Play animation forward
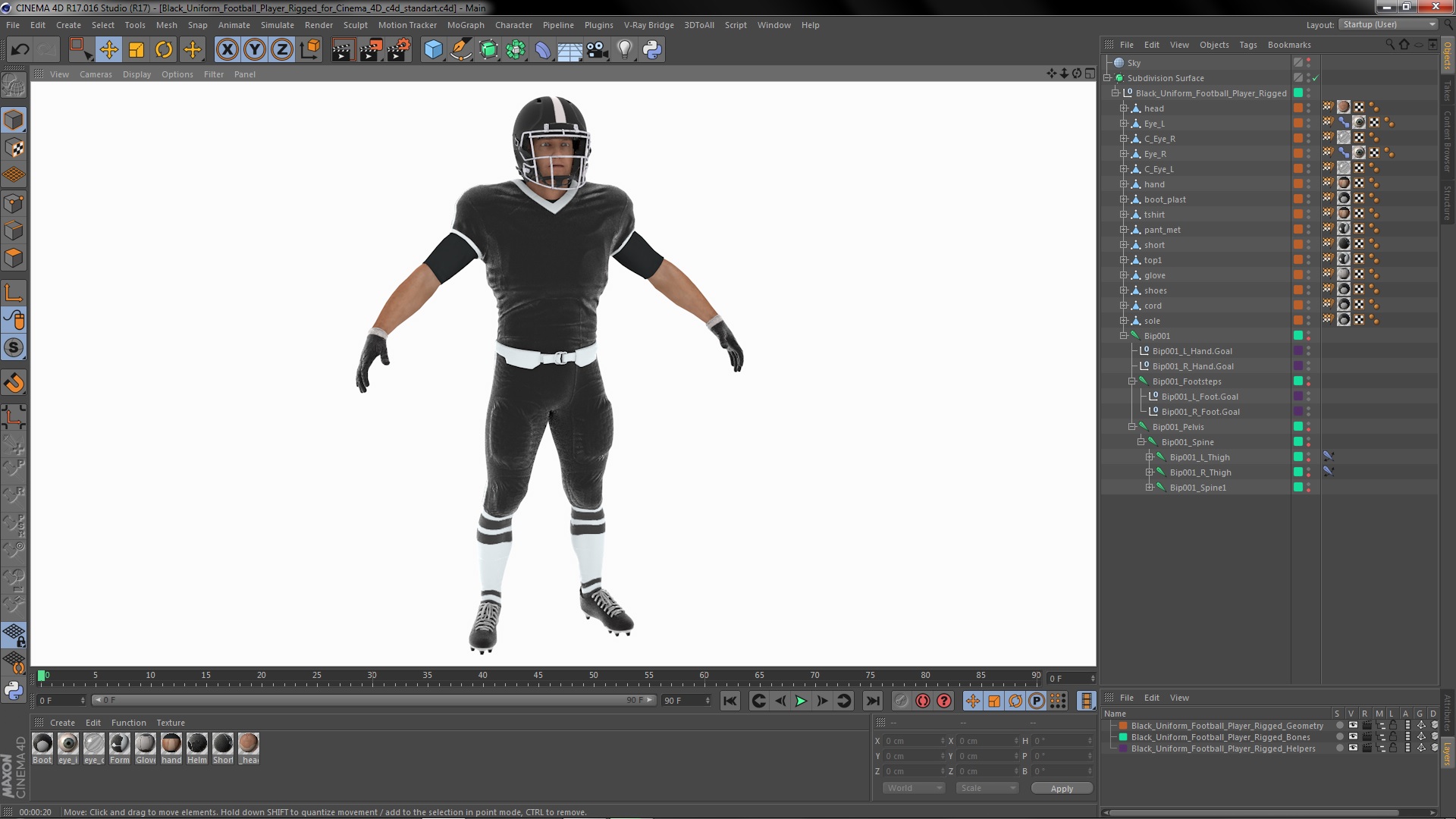Viewport: 1456px width, 819px height. [801, 701]
